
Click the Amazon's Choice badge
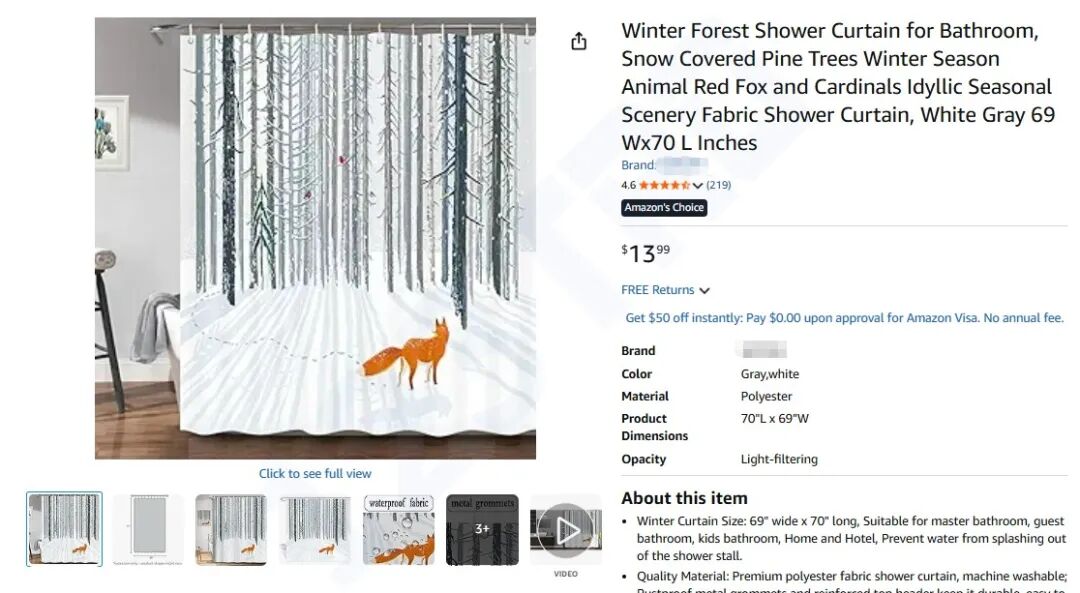(664, 208)
